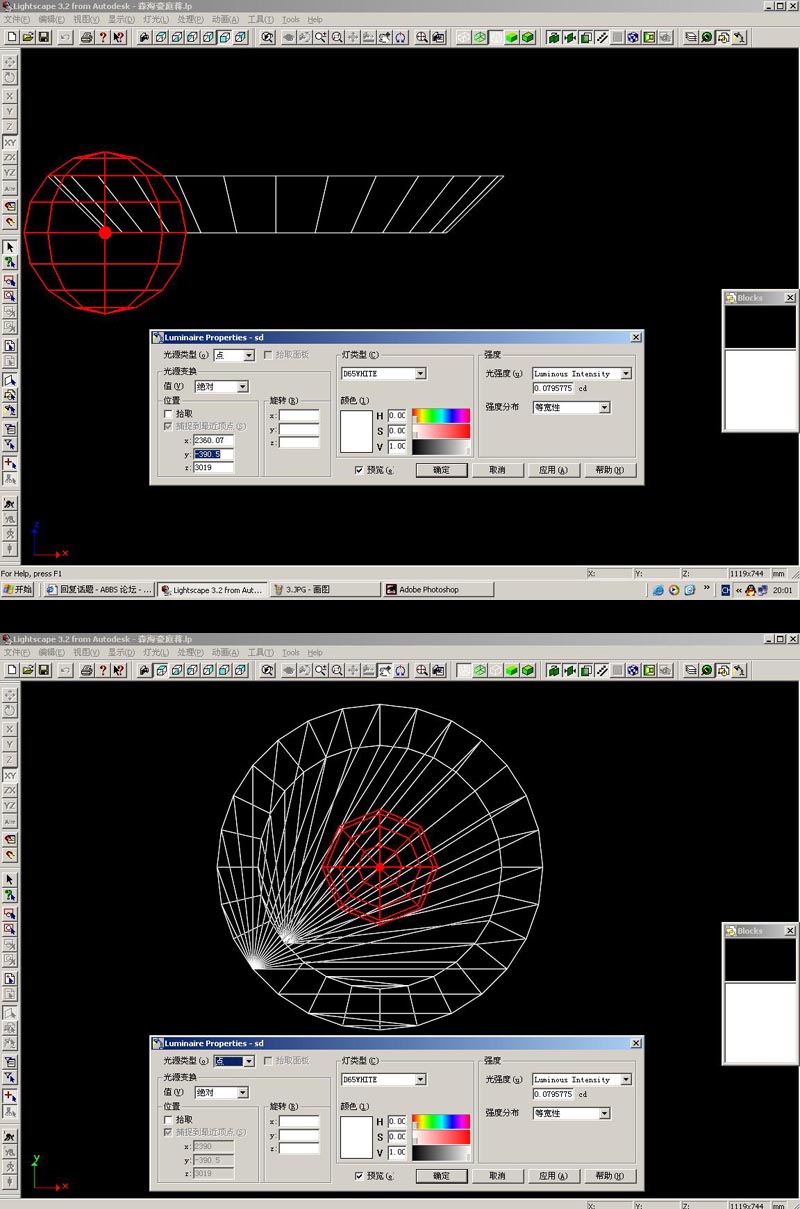Switch to Adobe Photoshop in the taskbar

click(438, 590)
